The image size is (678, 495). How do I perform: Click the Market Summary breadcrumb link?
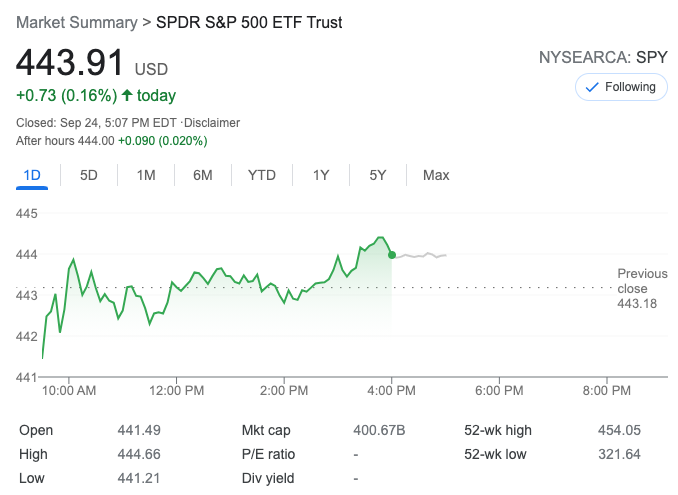click(77, 21)
